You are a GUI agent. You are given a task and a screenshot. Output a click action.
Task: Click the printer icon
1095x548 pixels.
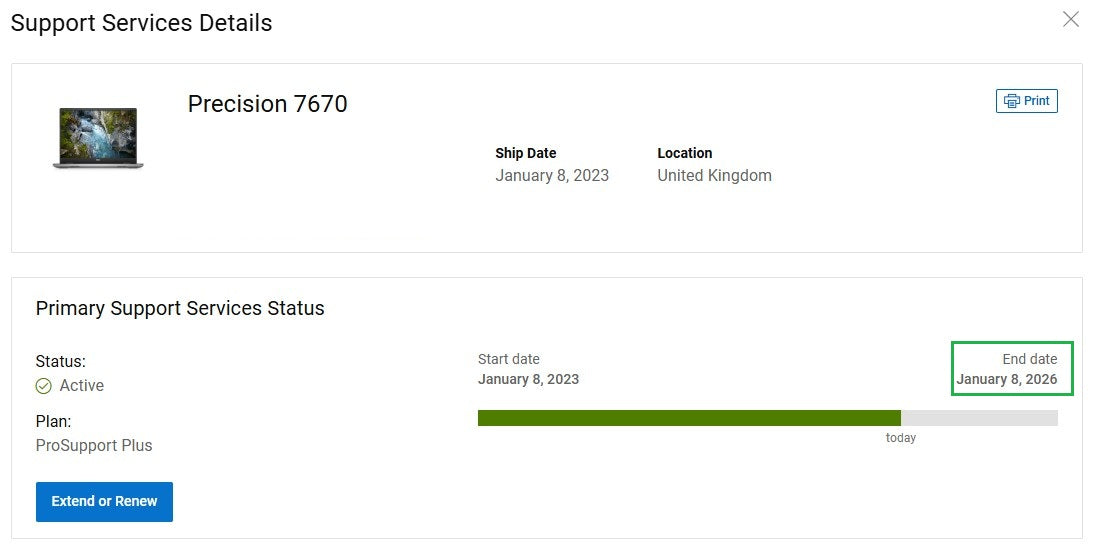pos(1011,101)
